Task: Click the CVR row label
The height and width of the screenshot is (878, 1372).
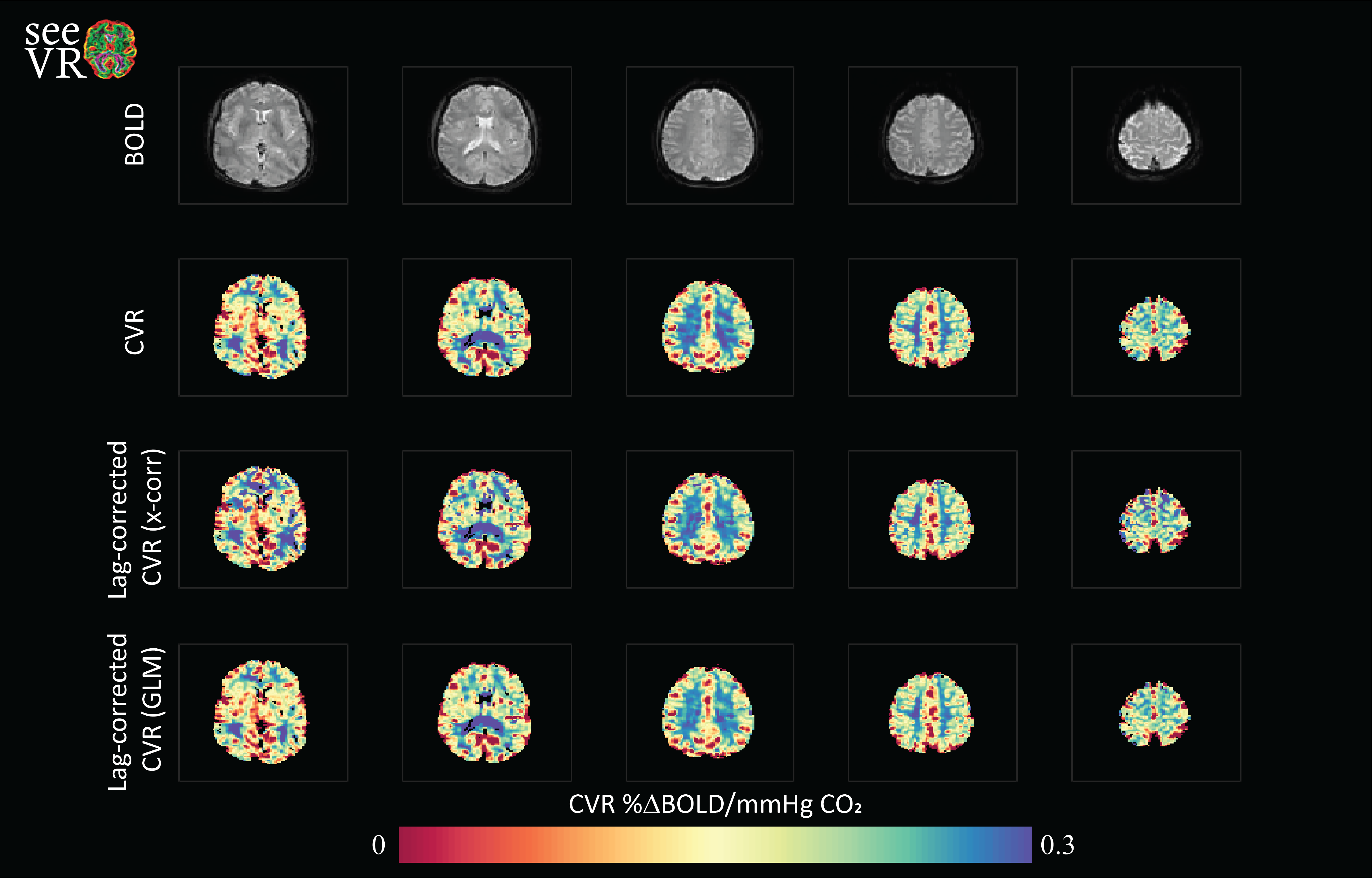Action: pos(135,332)
